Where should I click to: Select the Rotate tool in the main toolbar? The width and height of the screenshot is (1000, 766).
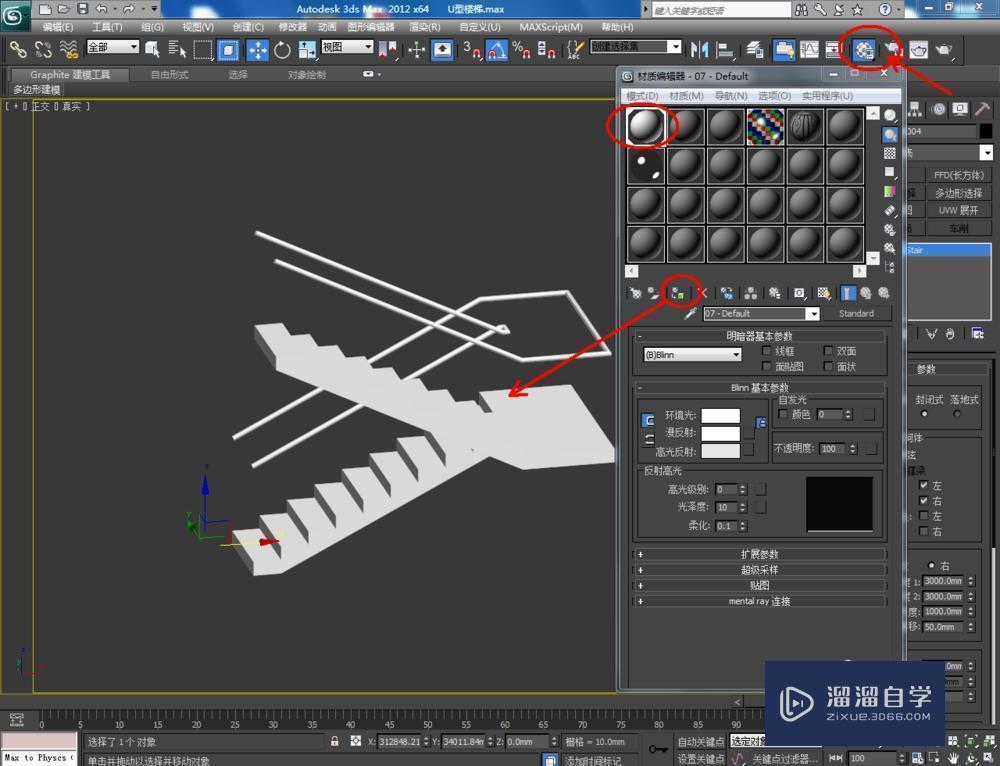pos(282,50)
